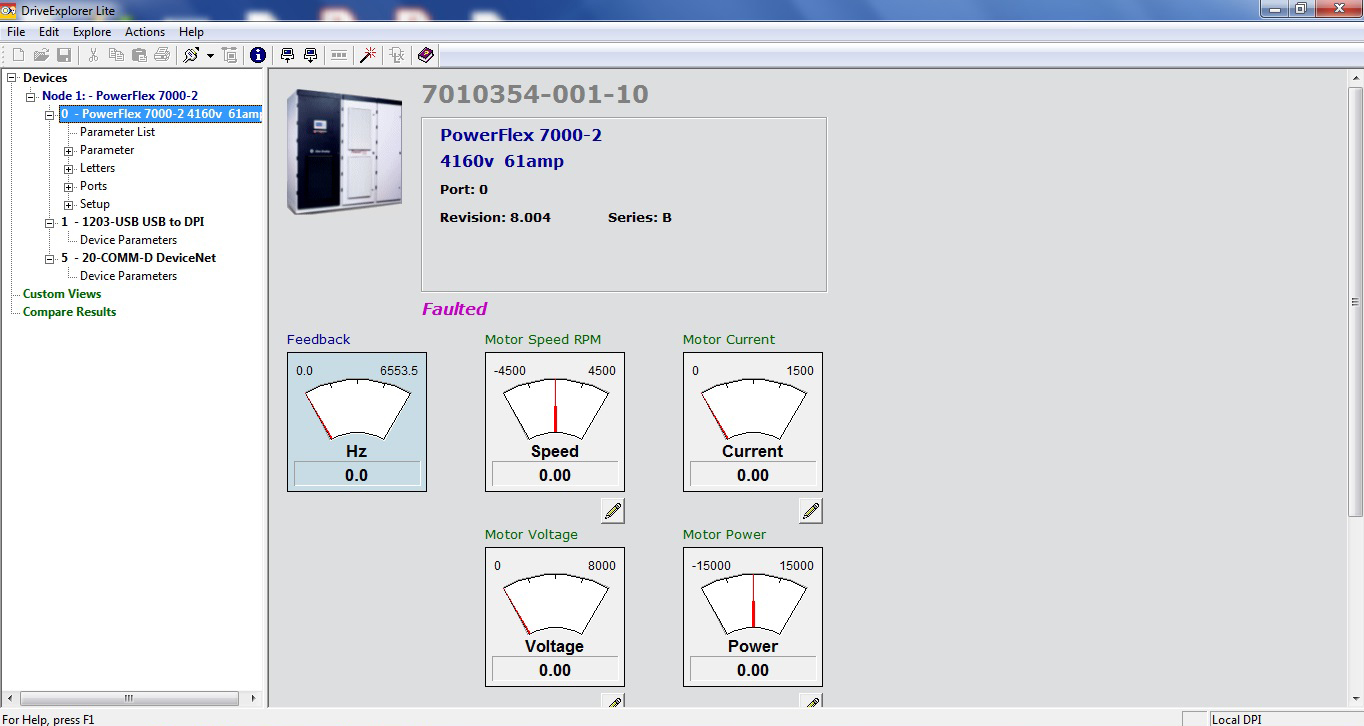Open the Explore menu
The image size is (1364, 726).
coord(92,32)
